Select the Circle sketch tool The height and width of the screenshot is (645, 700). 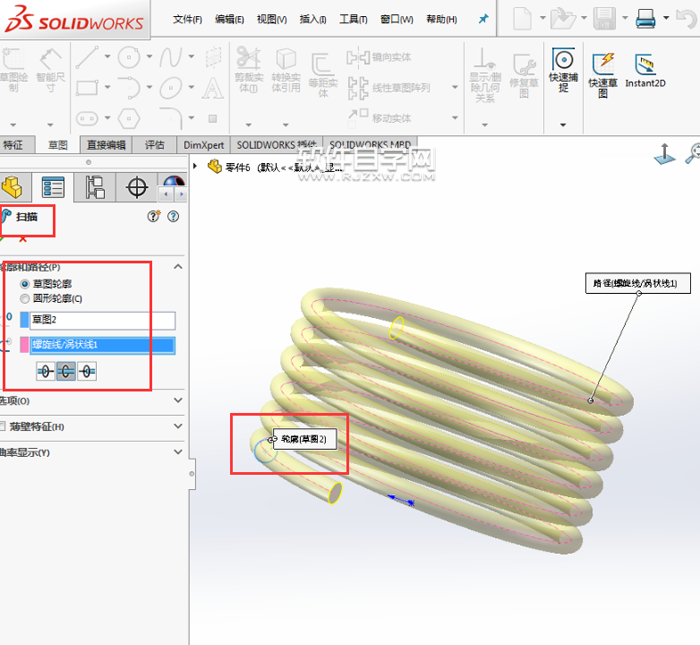pos(129,57)
